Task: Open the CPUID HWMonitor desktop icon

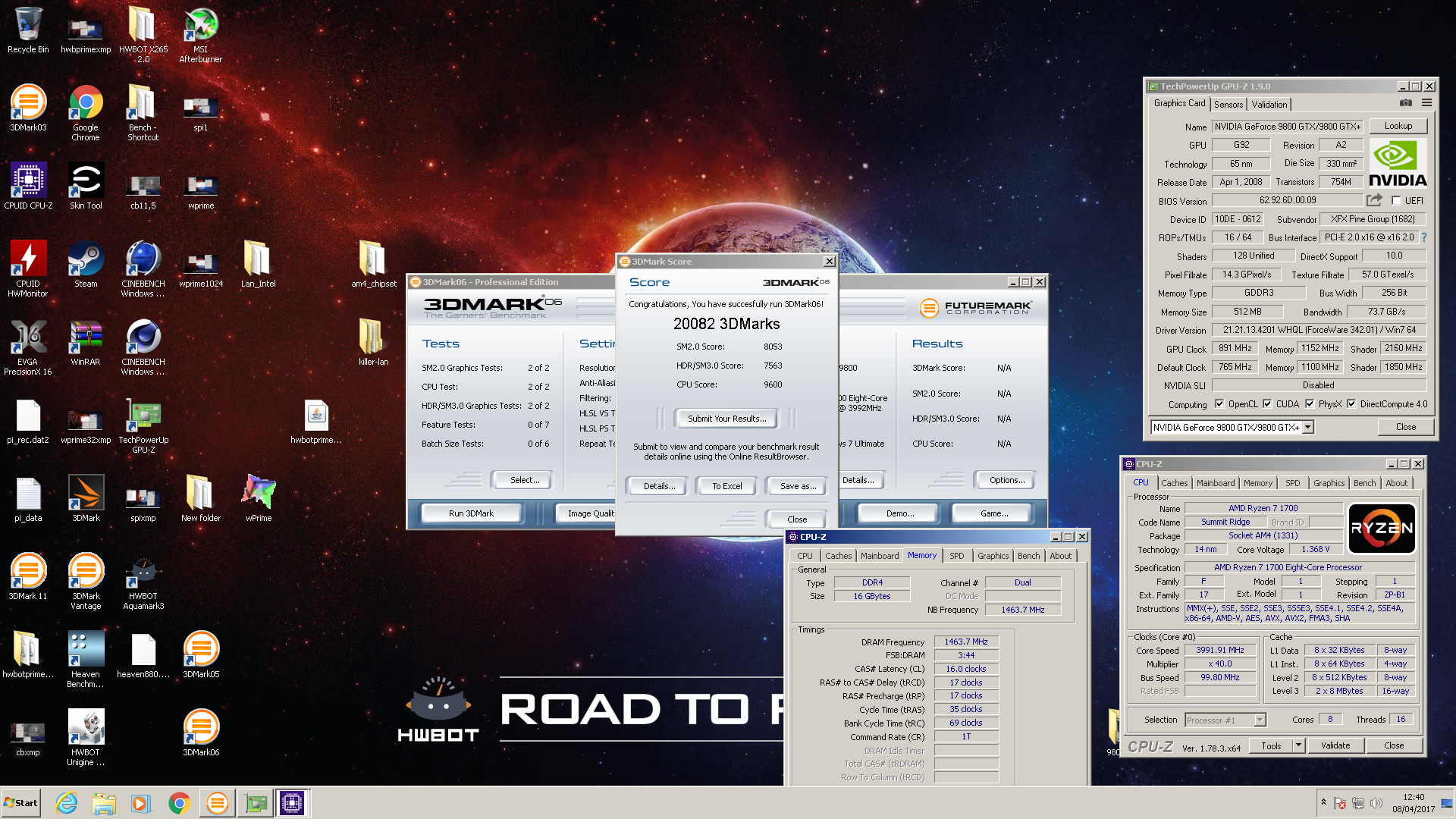Action: coord(28,269)
